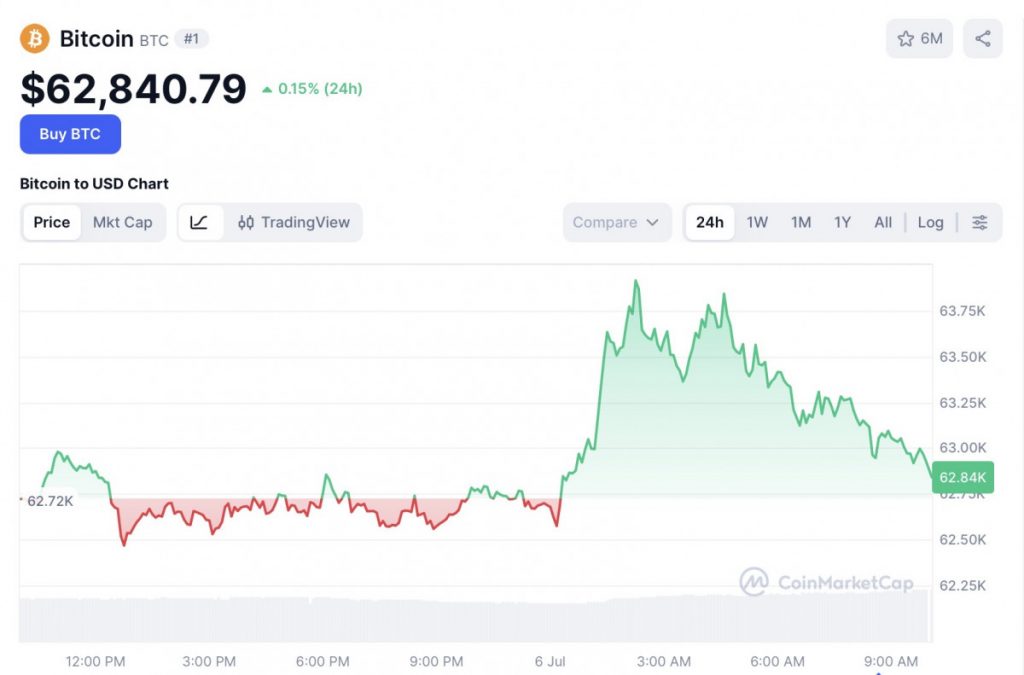Click the 6:00 AM time axis label
Viewport: 1024px width, 675px height.
point(777,661)
